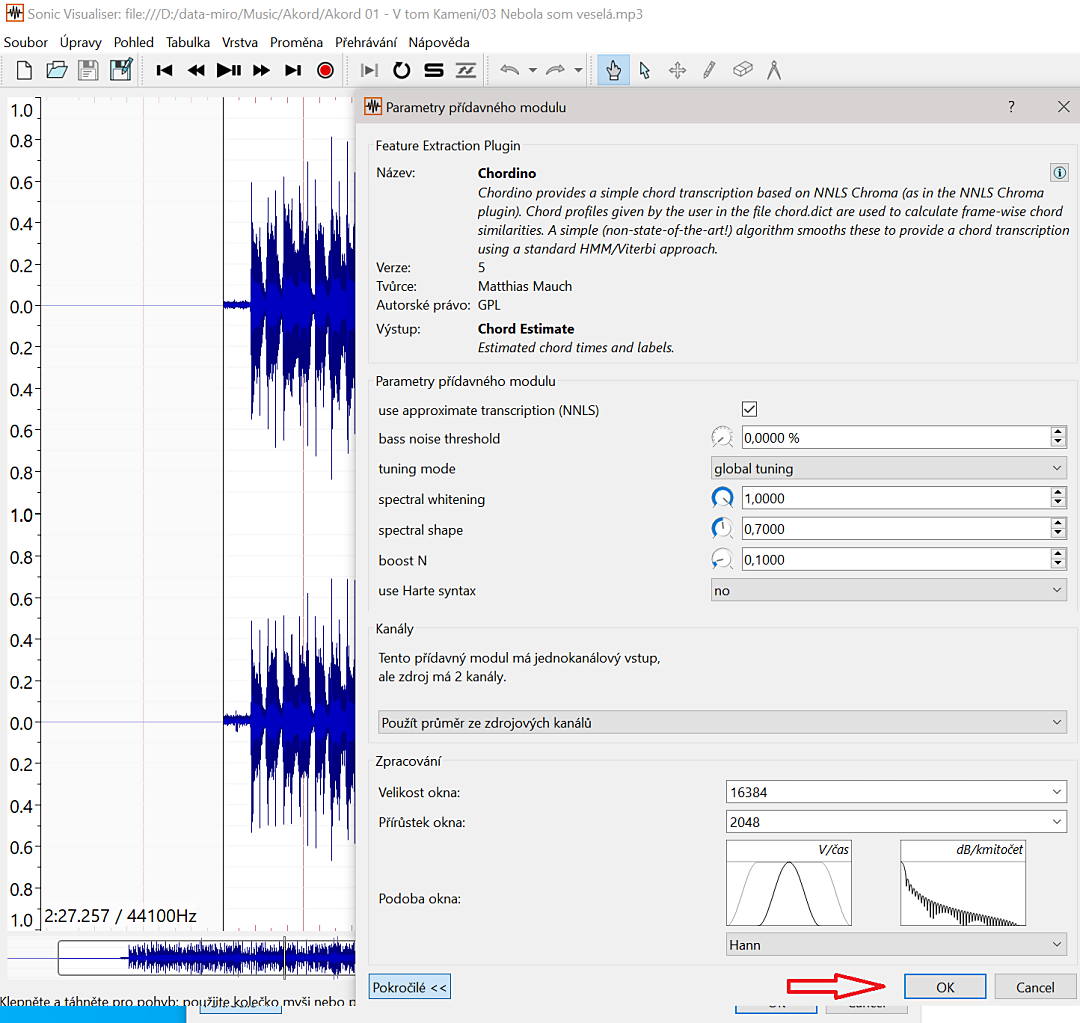This screenshot has height=1023, width=1080.
Task: Open the Redo history dropdown arrow
Action: (578, 70)
